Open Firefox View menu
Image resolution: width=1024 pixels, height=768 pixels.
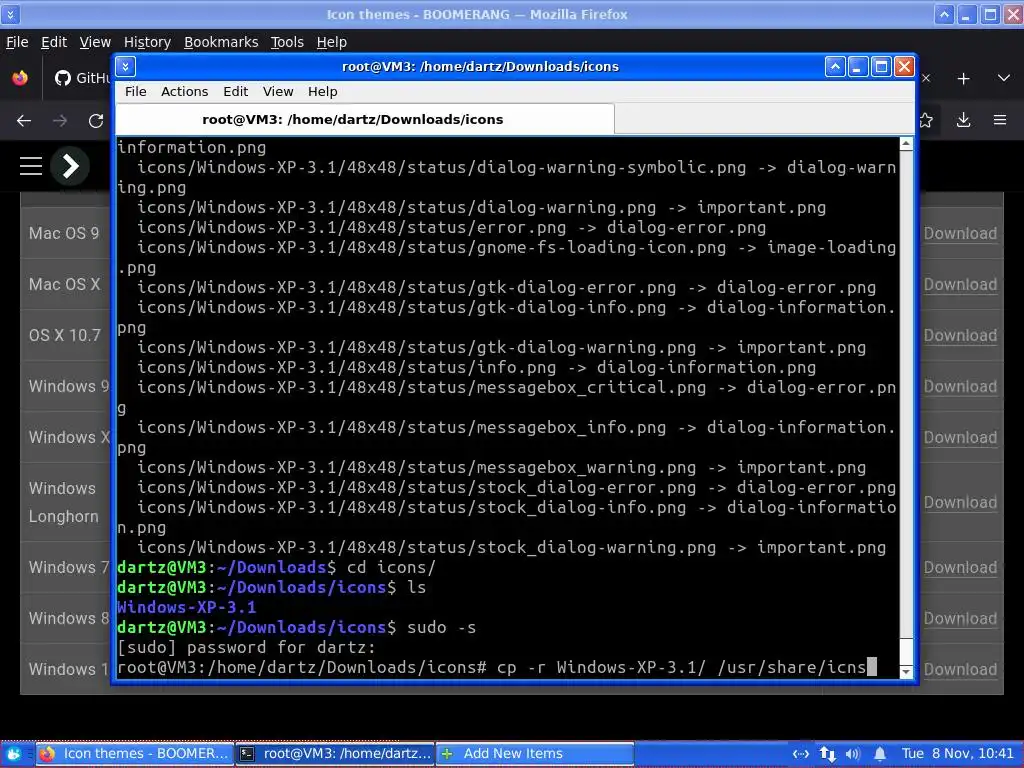(95, 42)
